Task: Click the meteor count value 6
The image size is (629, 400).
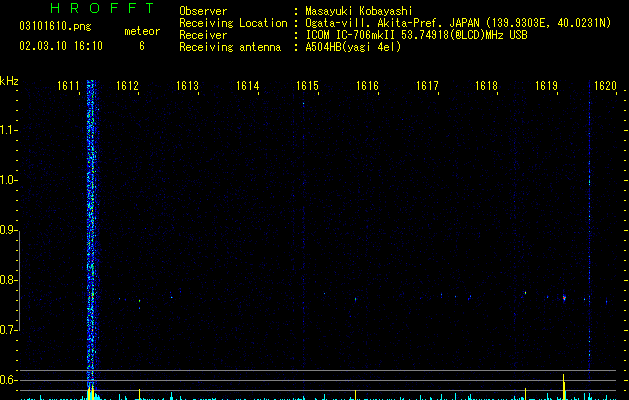Action: tap(142, 46)
